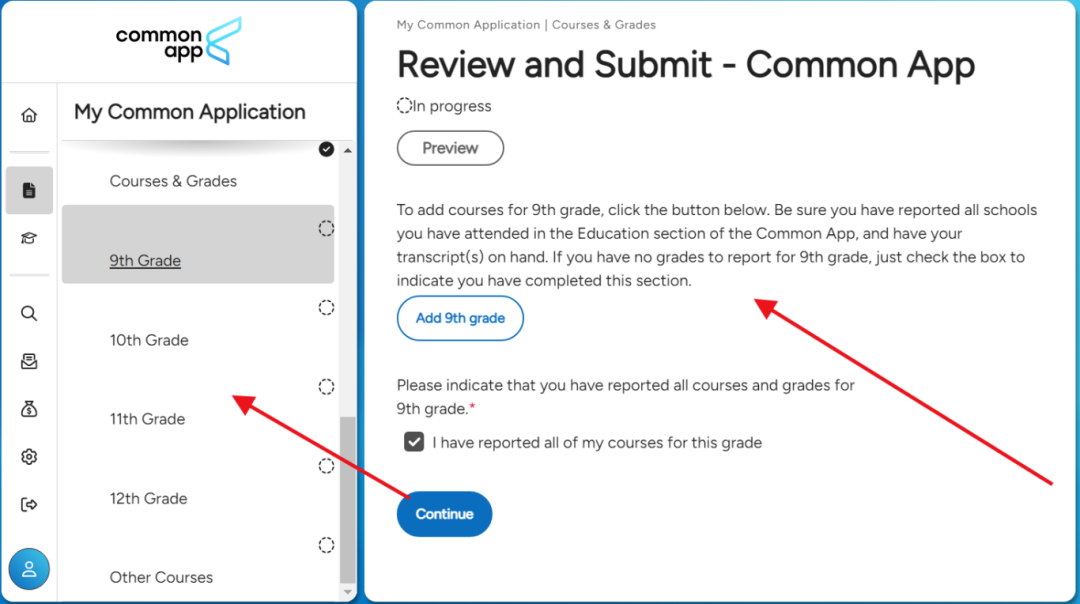The image size is (1080, 604).
Task: Open the 12th Grade section
Action: coord(148,498)
